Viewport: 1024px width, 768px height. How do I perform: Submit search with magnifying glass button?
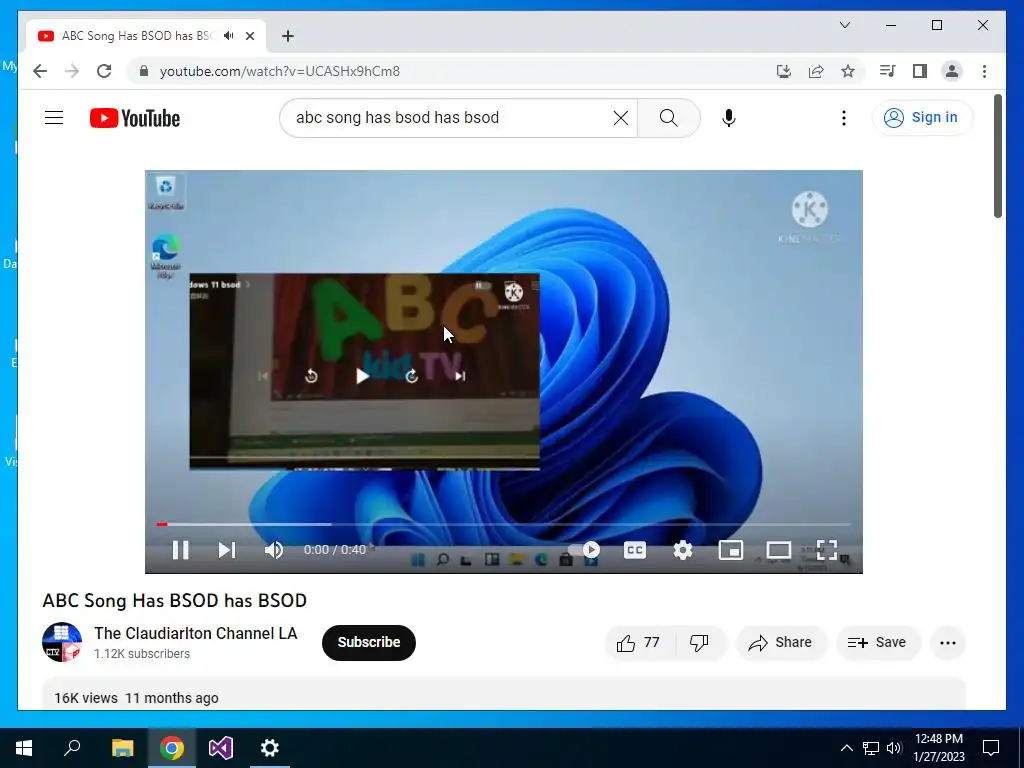[x=668, y=118]
